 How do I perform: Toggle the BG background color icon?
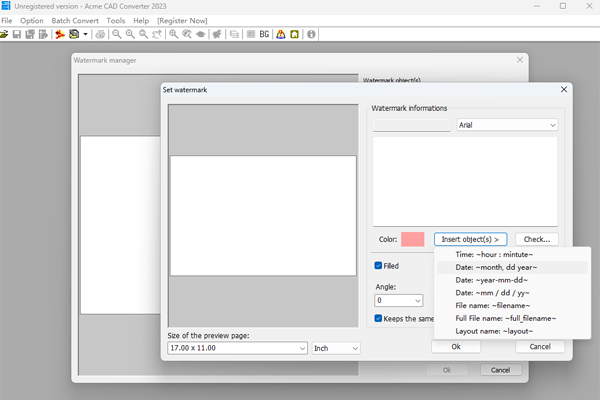(x=264, y=34)
